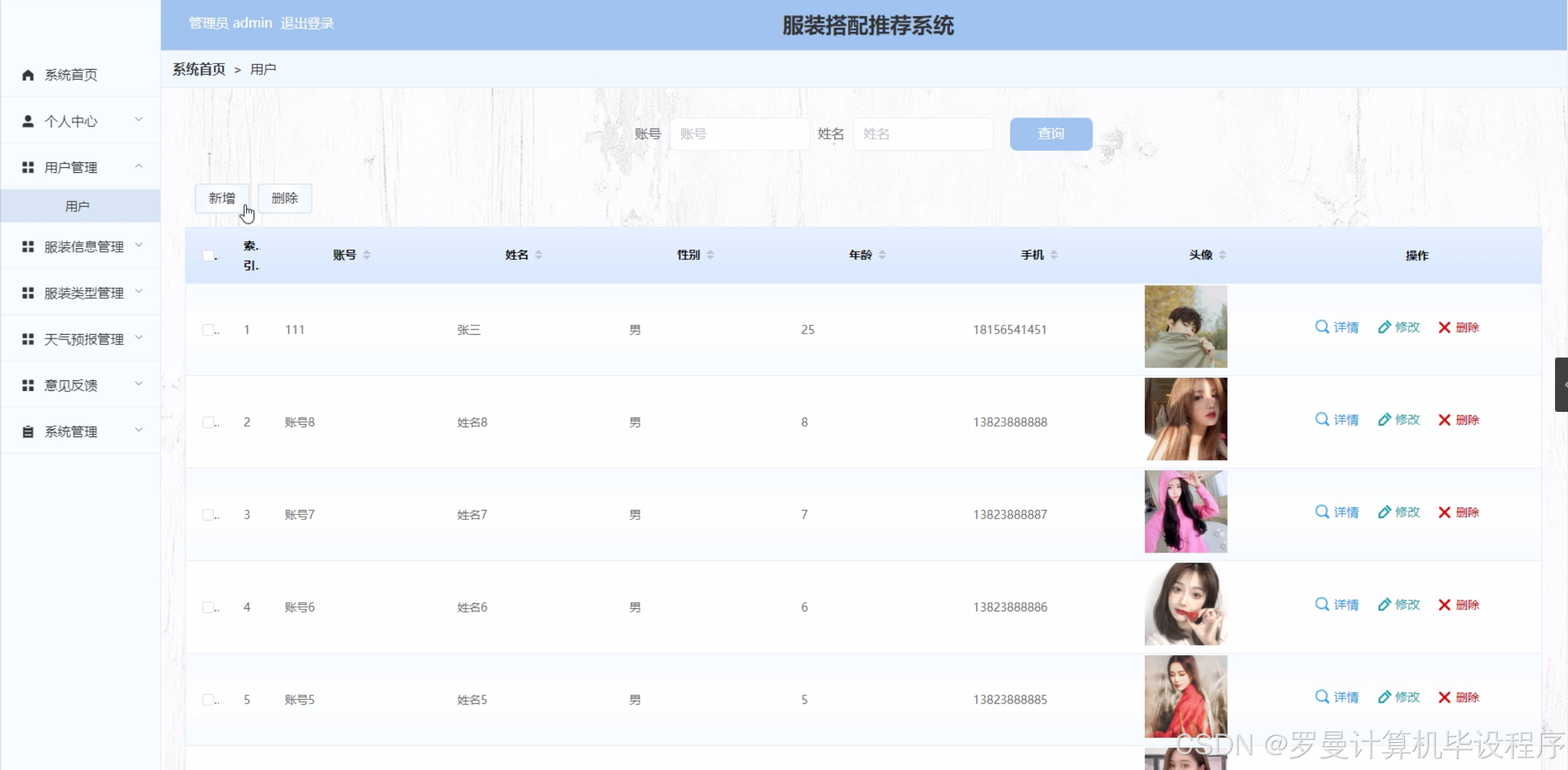Image resolution: width=1568 pixels, height=770 pixels.
Task: Click the red X 删除 icon for 账号7
Action: click(x=1444, y=512)
